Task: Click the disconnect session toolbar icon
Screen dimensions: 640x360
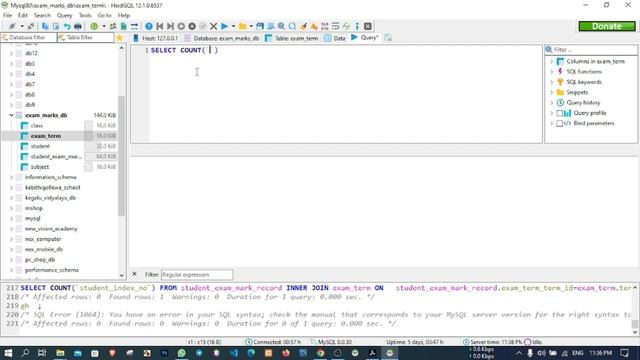Action: [31, 26]
